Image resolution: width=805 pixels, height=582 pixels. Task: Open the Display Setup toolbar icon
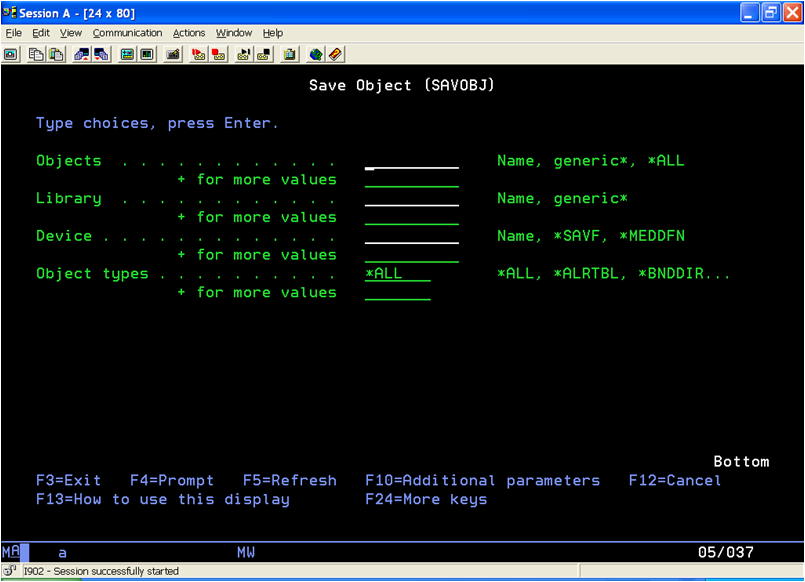pos(127,54)
